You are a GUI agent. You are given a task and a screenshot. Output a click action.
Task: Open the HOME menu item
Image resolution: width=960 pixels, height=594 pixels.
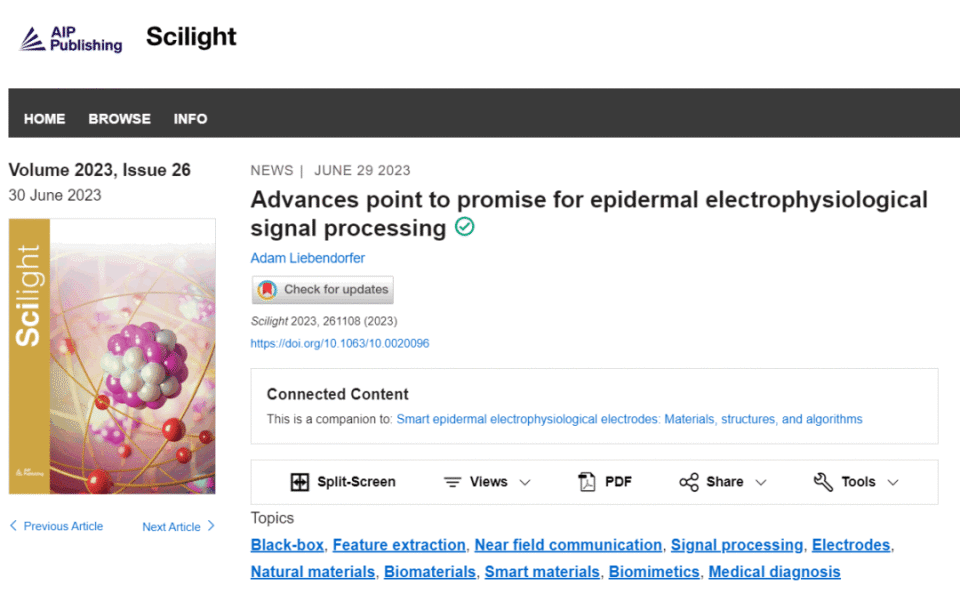tap(45, 118)
